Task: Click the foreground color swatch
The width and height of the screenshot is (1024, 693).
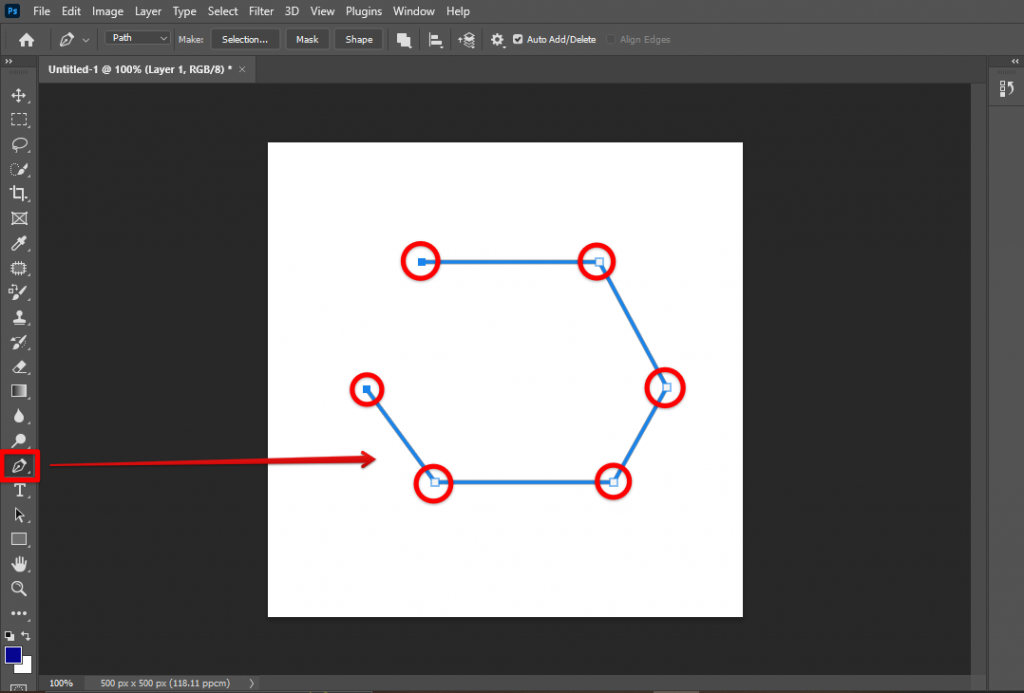Action: click(x=15, y=655)
